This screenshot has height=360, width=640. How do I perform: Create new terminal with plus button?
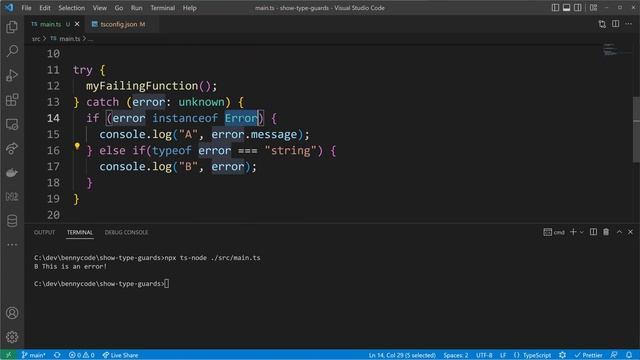[573, 232]
